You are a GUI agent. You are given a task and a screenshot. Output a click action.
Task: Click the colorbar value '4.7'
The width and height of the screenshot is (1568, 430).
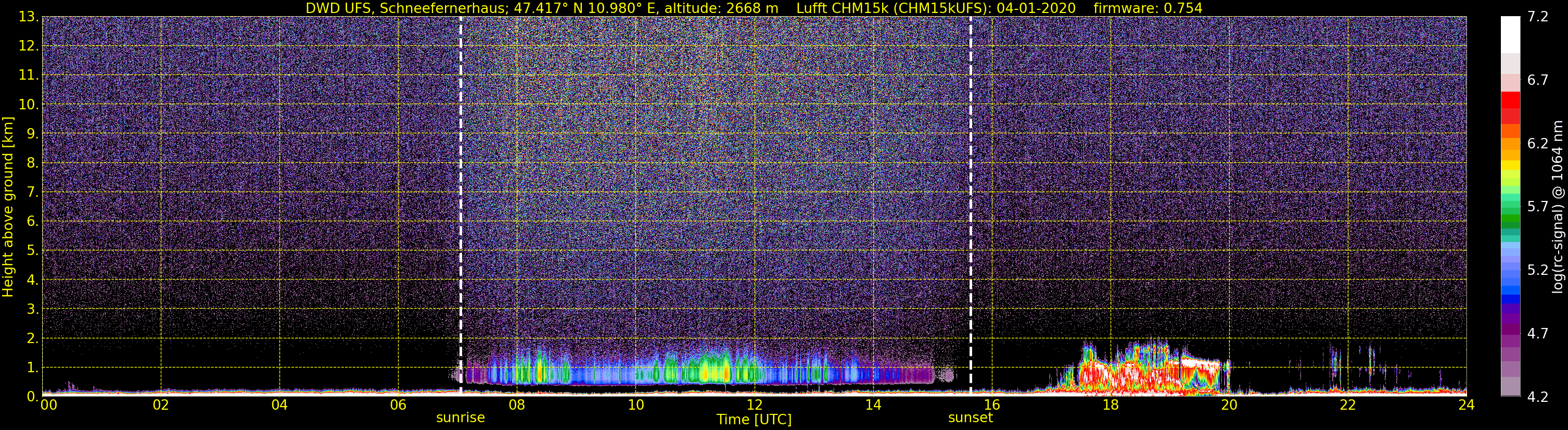click(x=1538, y=334)
